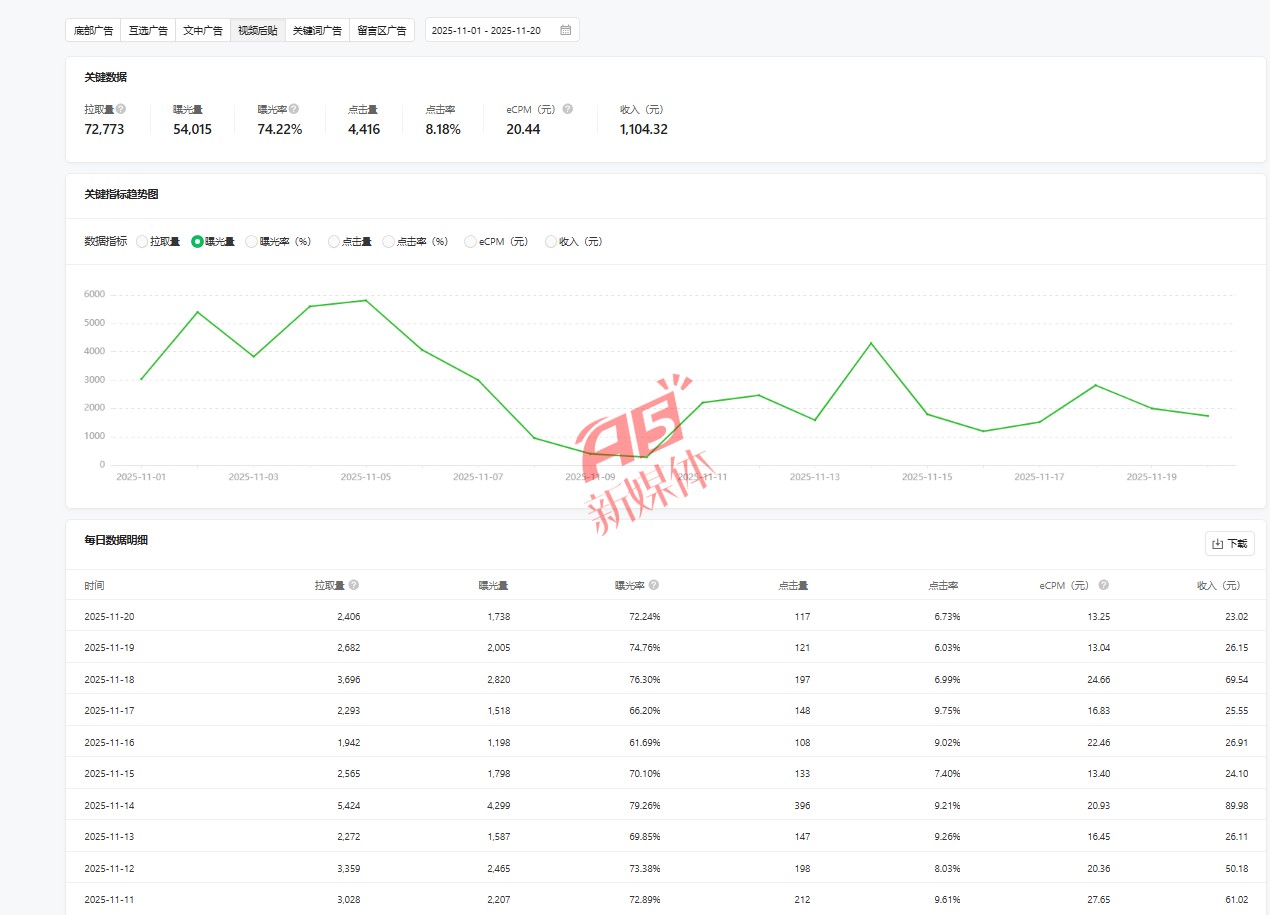Viewport: 1270px width, 915px height.
Task: Click help icon beside eCPM（元）in key data
Action: click(x=567, y=109)
